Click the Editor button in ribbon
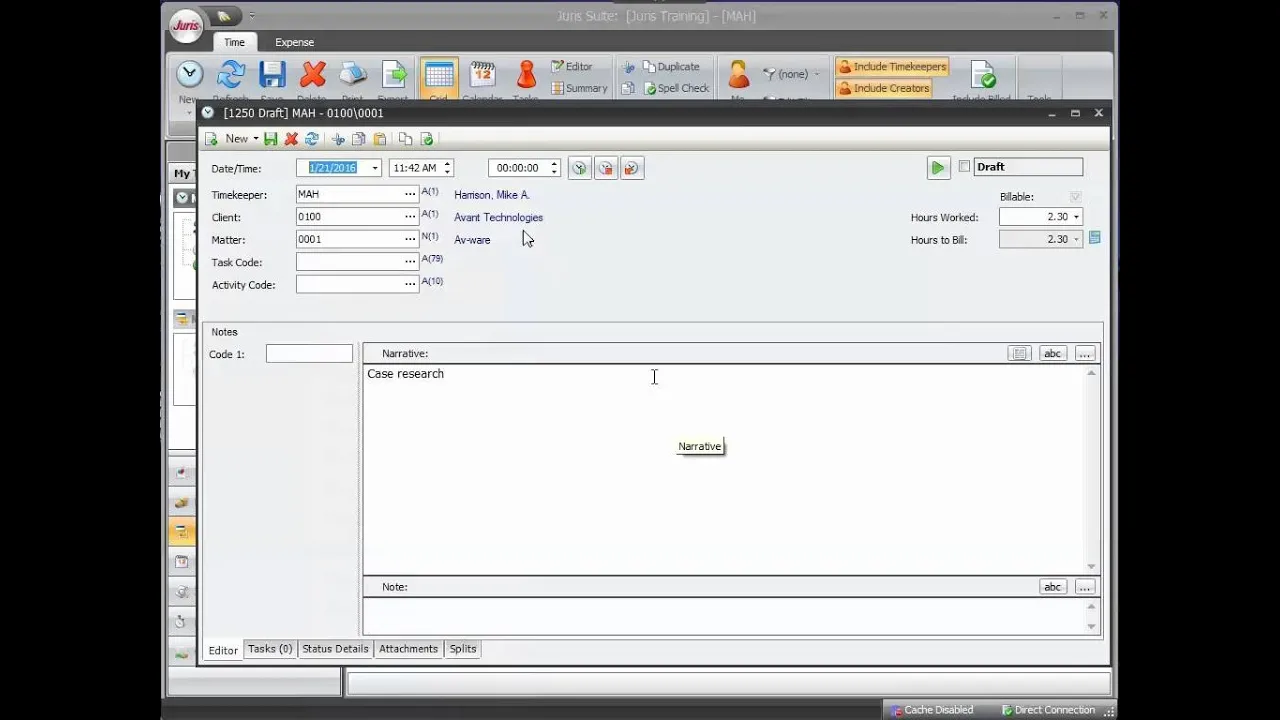 572,67
